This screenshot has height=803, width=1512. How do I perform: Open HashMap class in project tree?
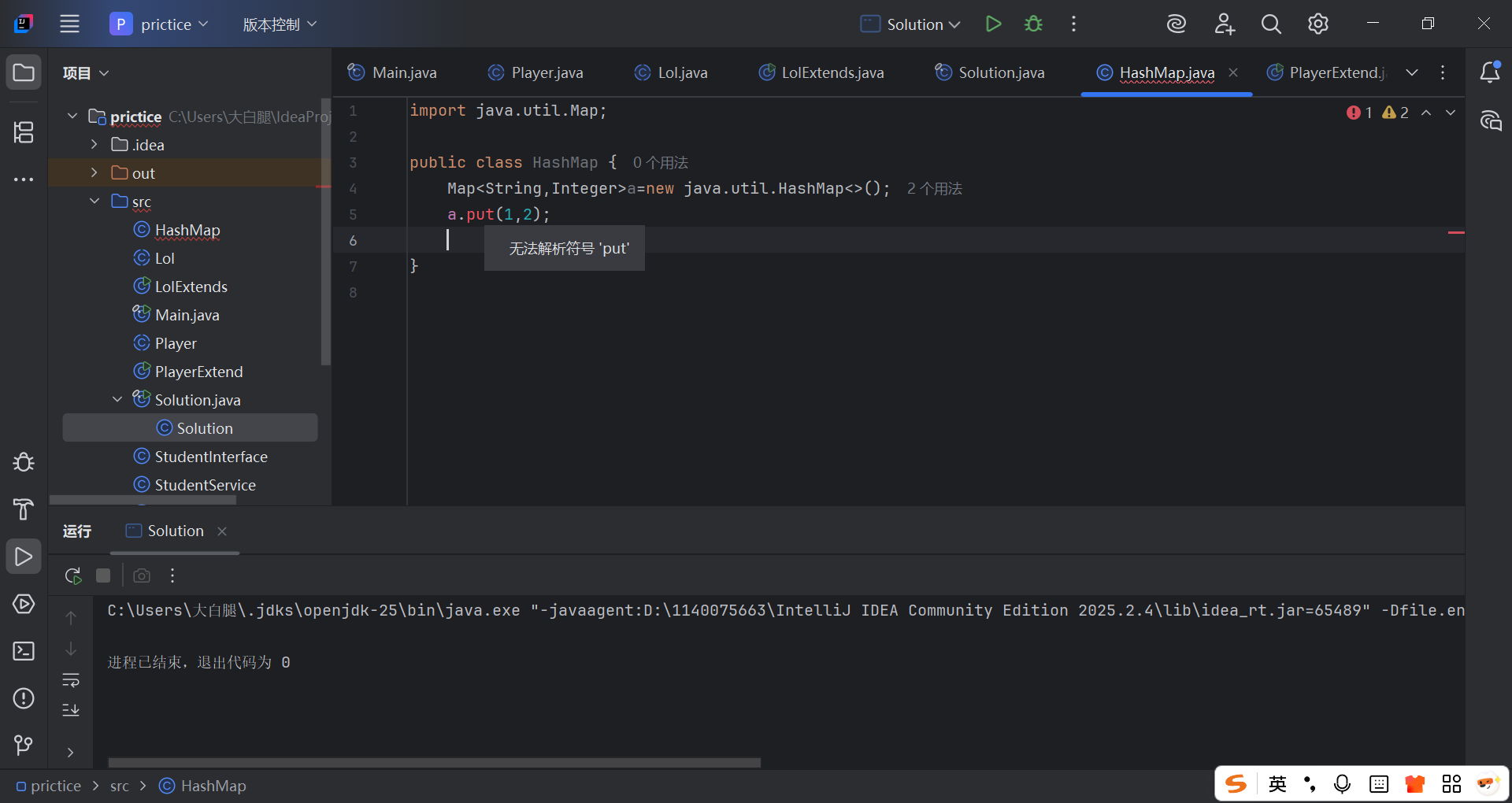point(187,230)
